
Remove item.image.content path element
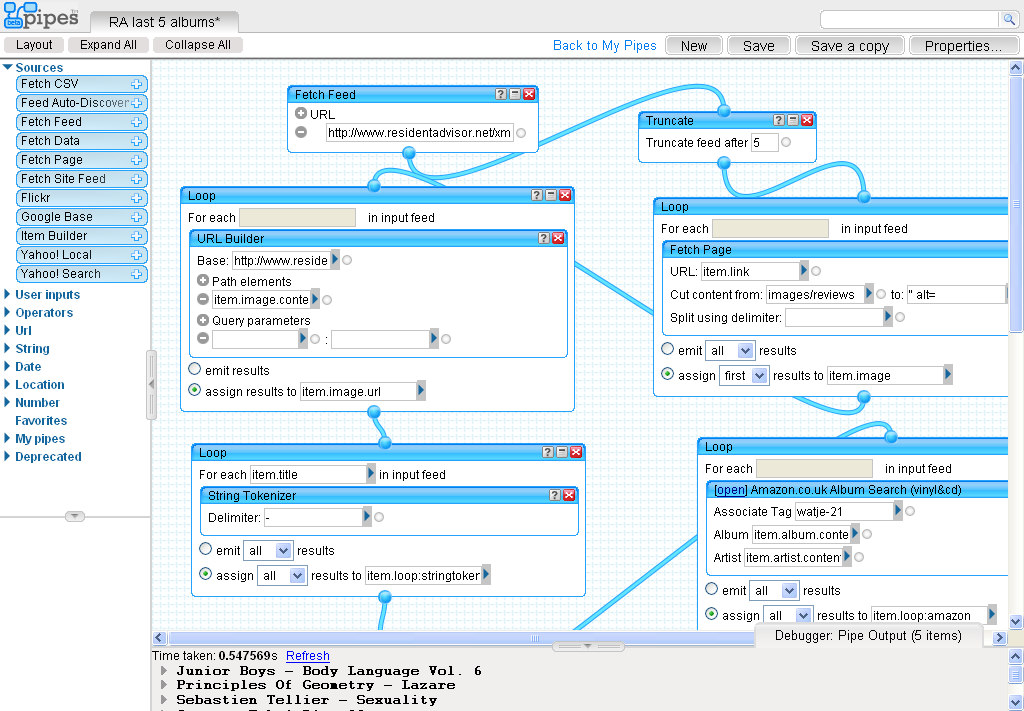click(x=203, y=299)
